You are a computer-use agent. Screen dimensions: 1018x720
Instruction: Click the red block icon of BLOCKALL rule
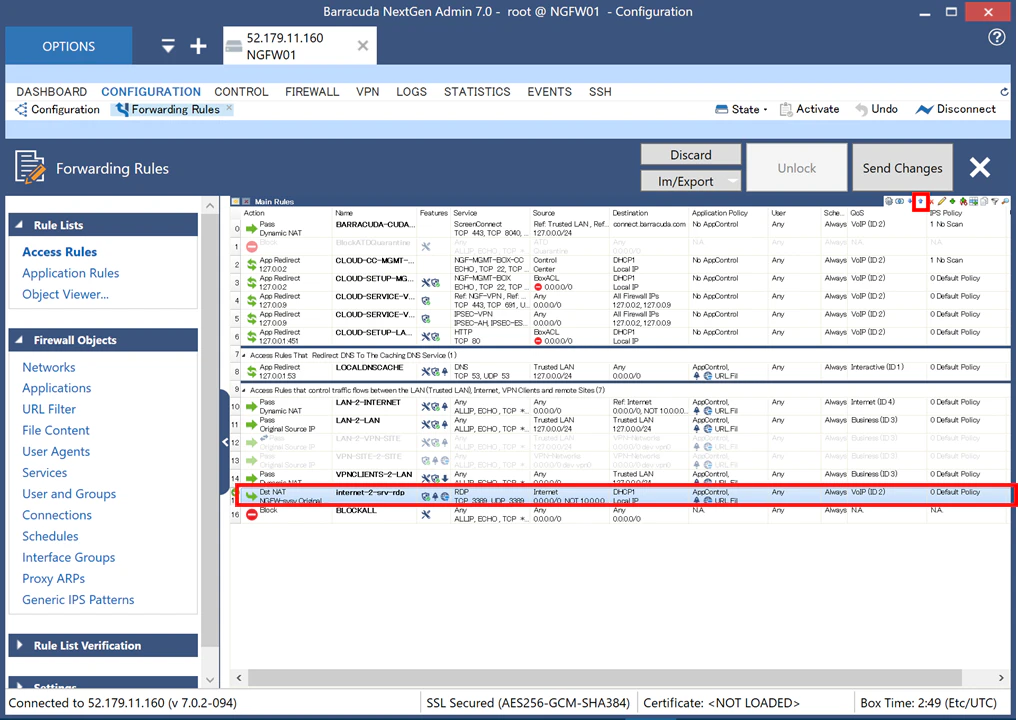252,514
